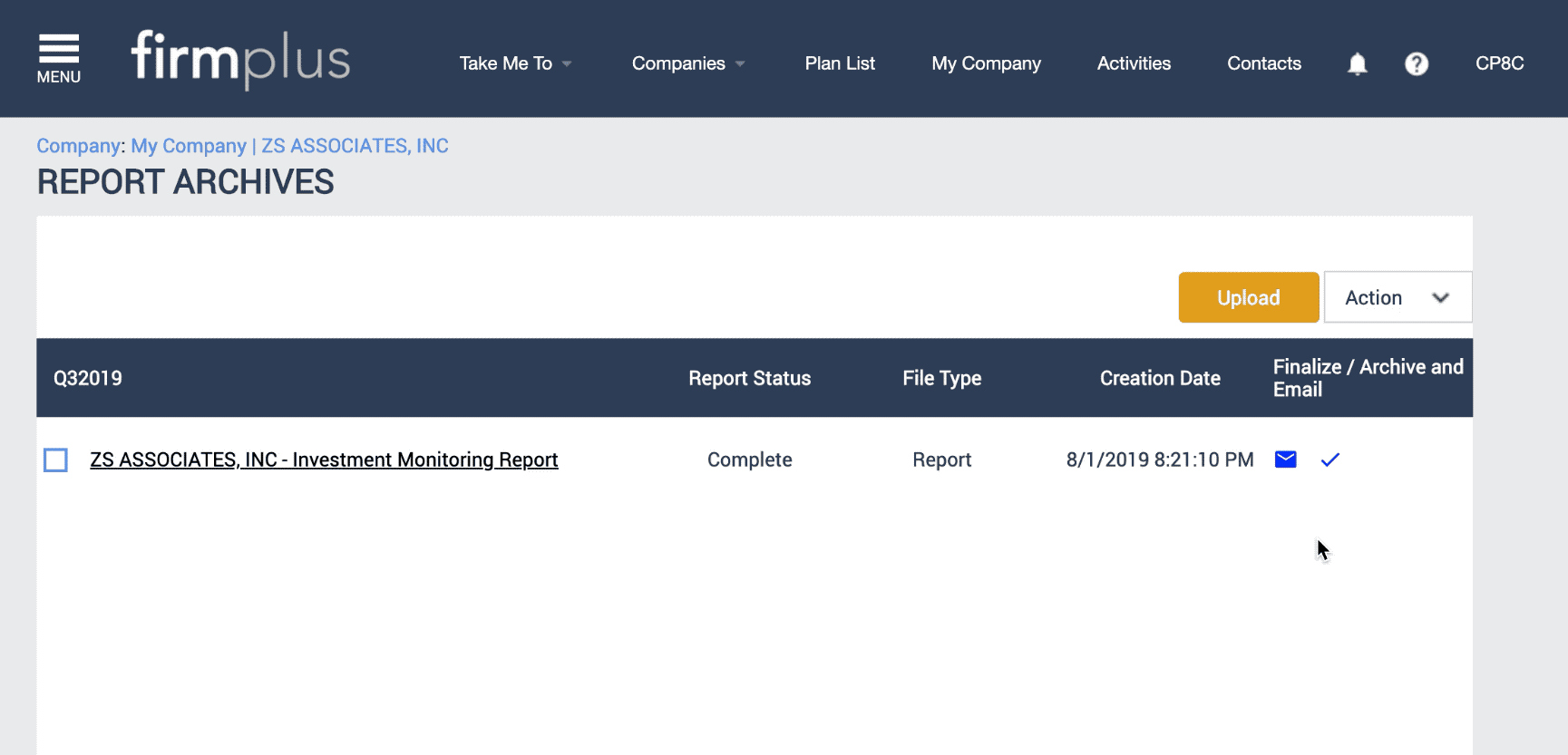Go to Plan List
1568x755 pixels.
point(840,63)
